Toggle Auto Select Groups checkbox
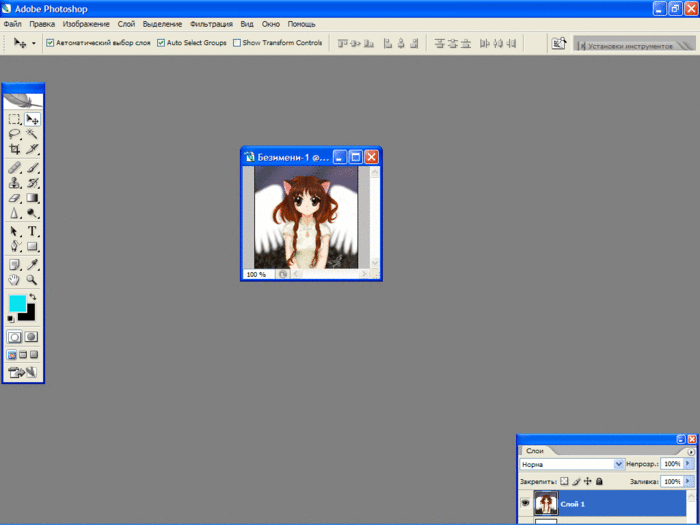This screenshot has height=525, width=700. coord(161,43)
